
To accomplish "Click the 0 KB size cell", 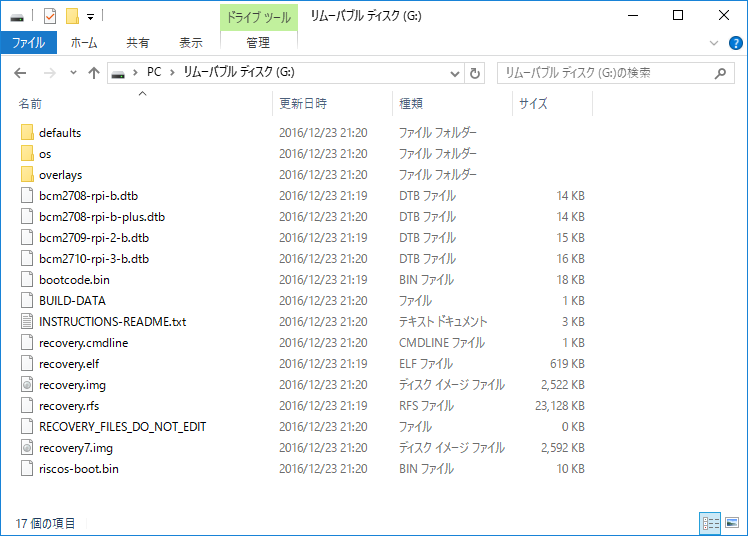I will (x=573, y=426).
